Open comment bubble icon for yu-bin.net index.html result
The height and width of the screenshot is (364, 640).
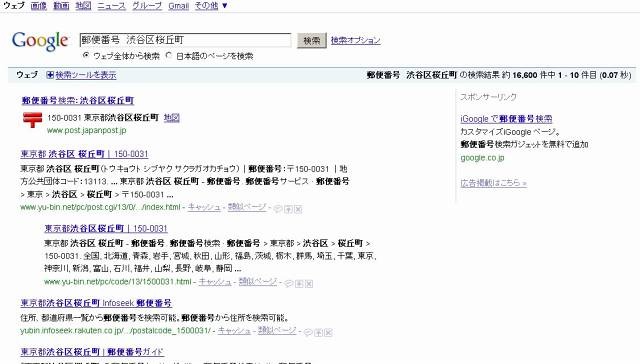pos(278,209)
